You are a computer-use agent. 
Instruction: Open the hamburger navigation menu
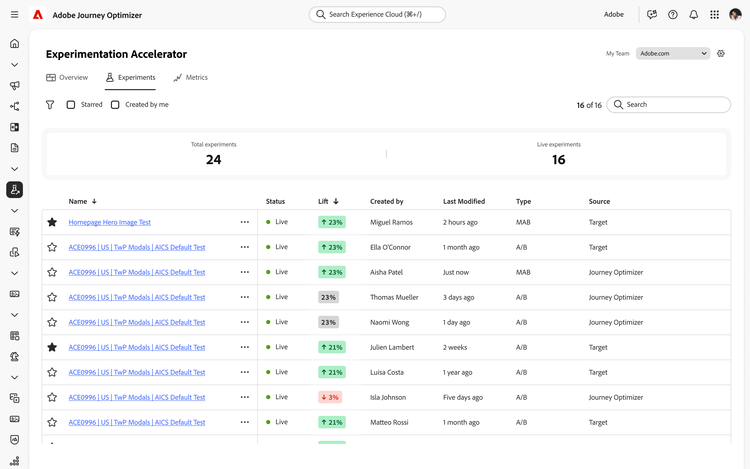14,15
